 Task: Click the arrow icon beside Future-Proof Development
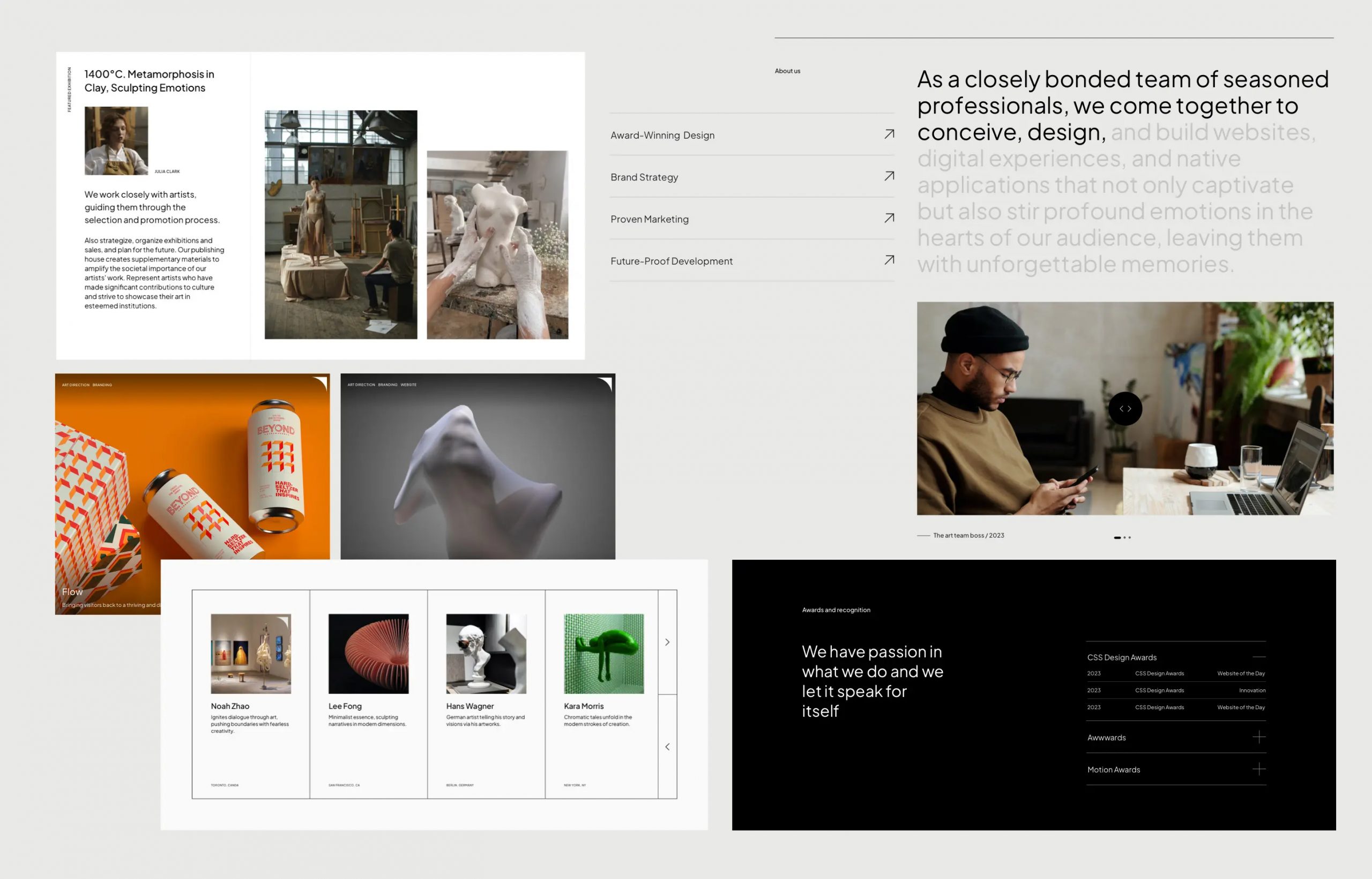(x=889, y=260)
